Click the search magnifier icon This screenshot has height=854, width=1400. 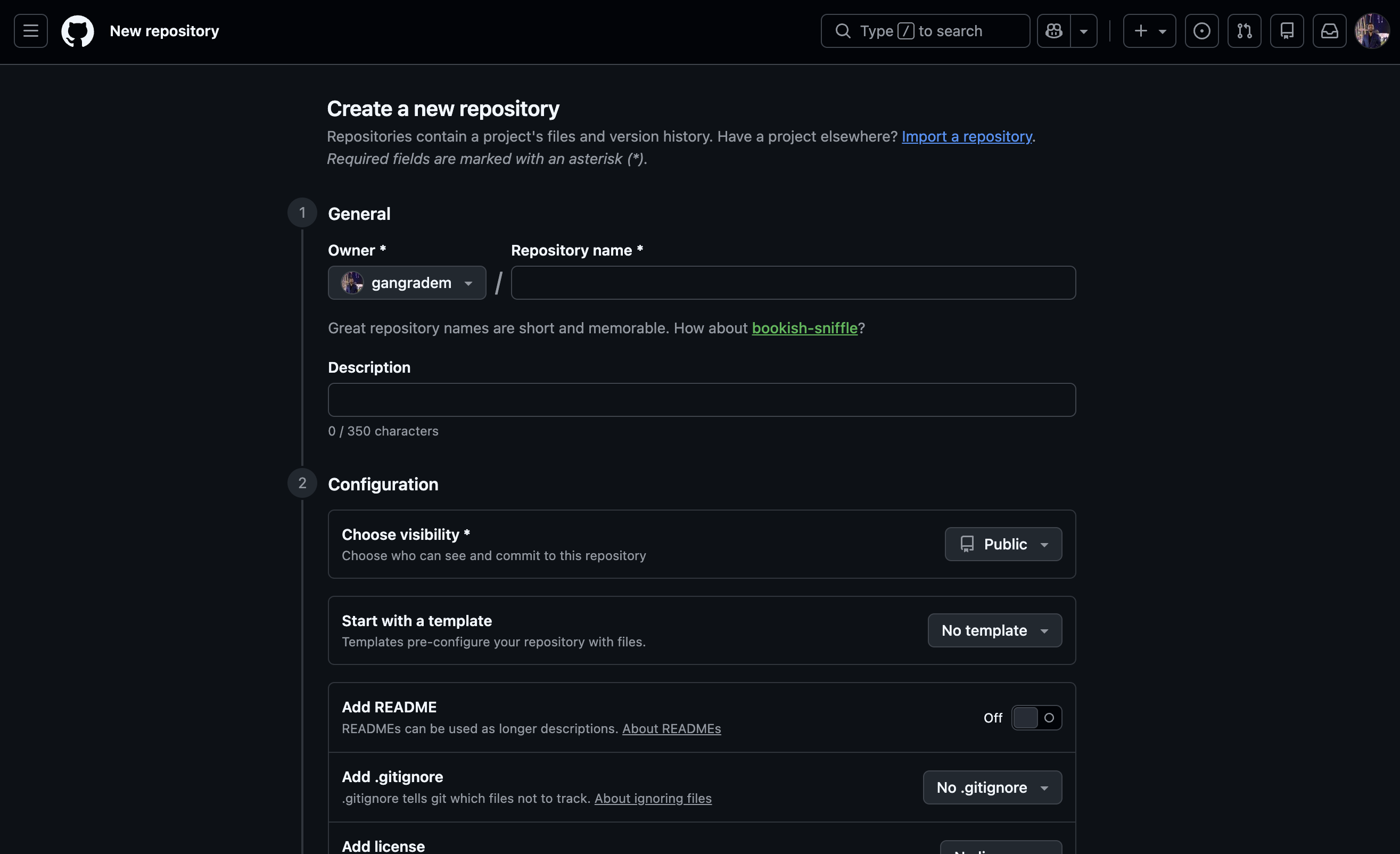point(843,31)
